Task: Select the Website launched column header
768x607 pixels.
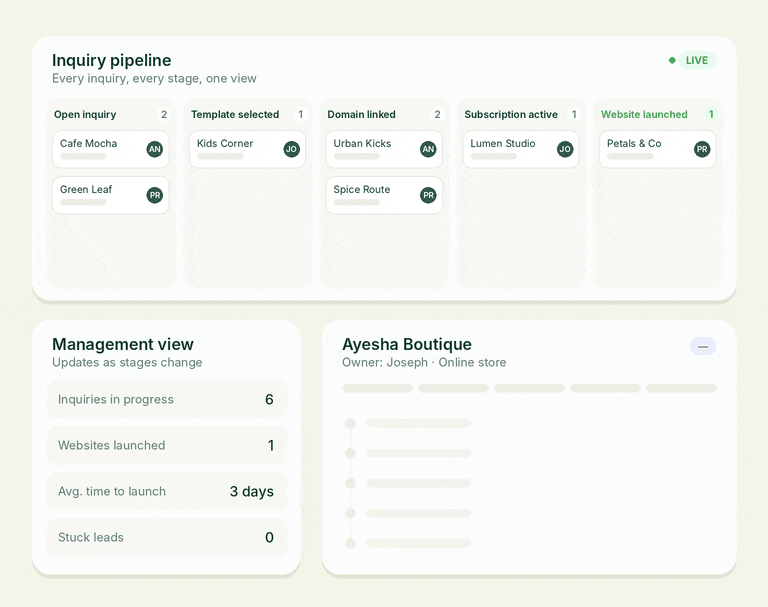Action: [644, 114]
